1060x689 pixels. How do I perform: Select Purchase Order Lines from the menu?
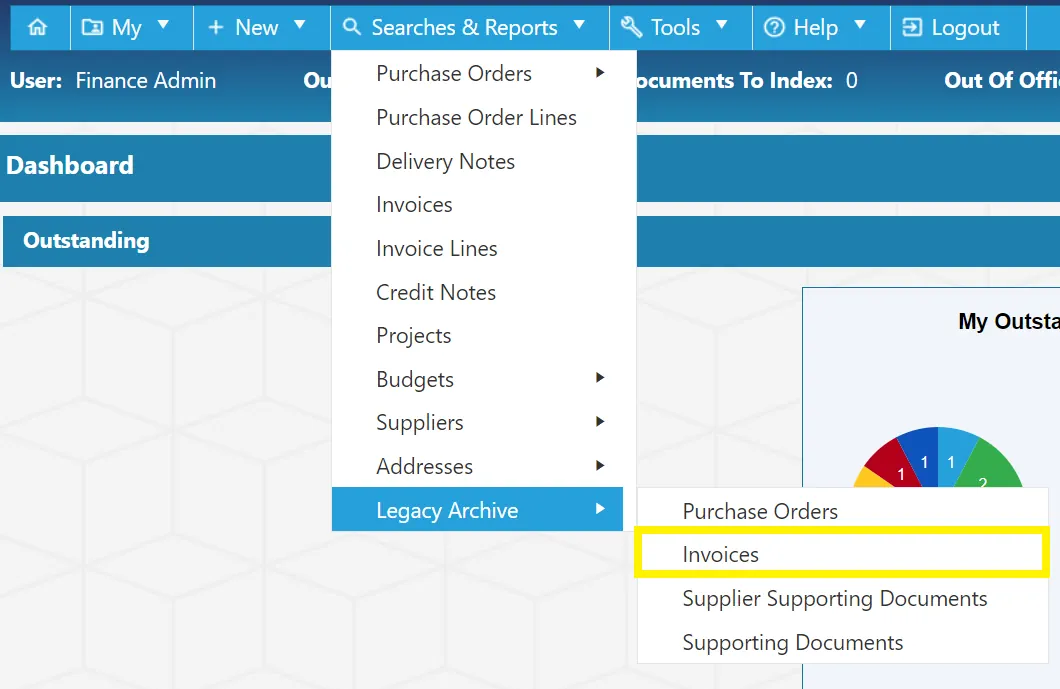[477, 118]
